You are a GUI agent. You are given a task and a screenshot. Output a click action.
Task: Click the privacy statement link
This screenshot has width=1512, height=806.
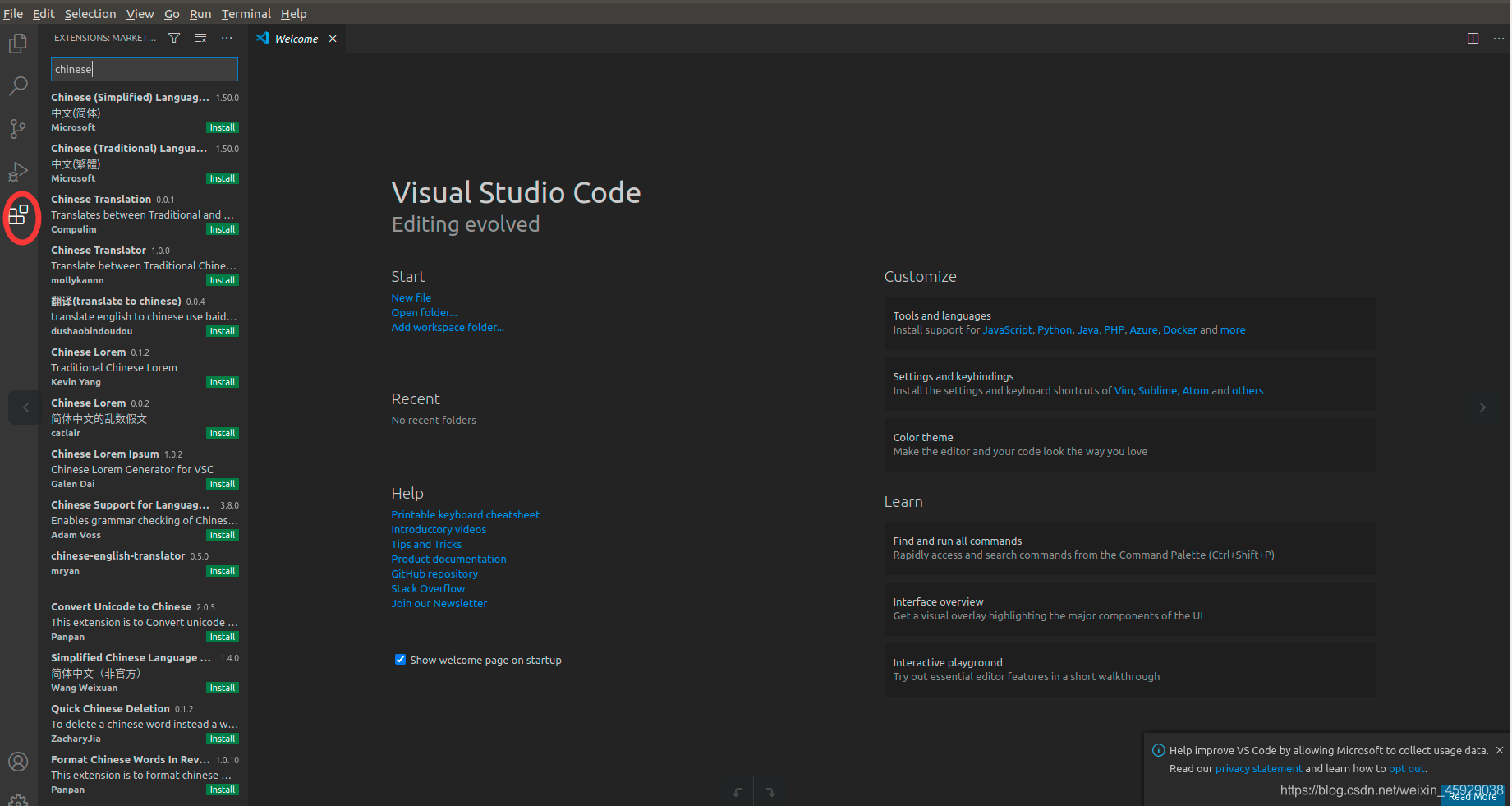click(x=1258, y=768)
